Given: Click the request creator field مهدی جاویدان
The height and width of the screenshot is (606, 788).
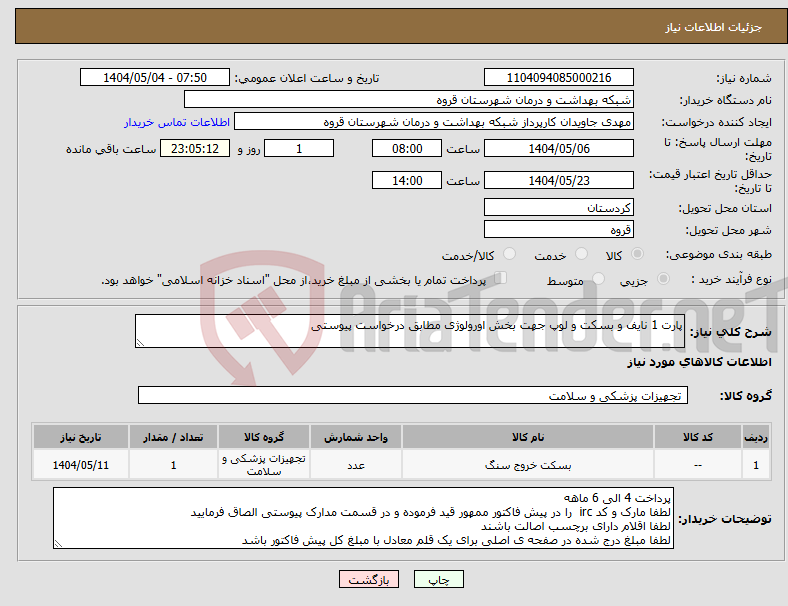Looking at the screenshot, I should pyautogui.click(x=434, y=122).
